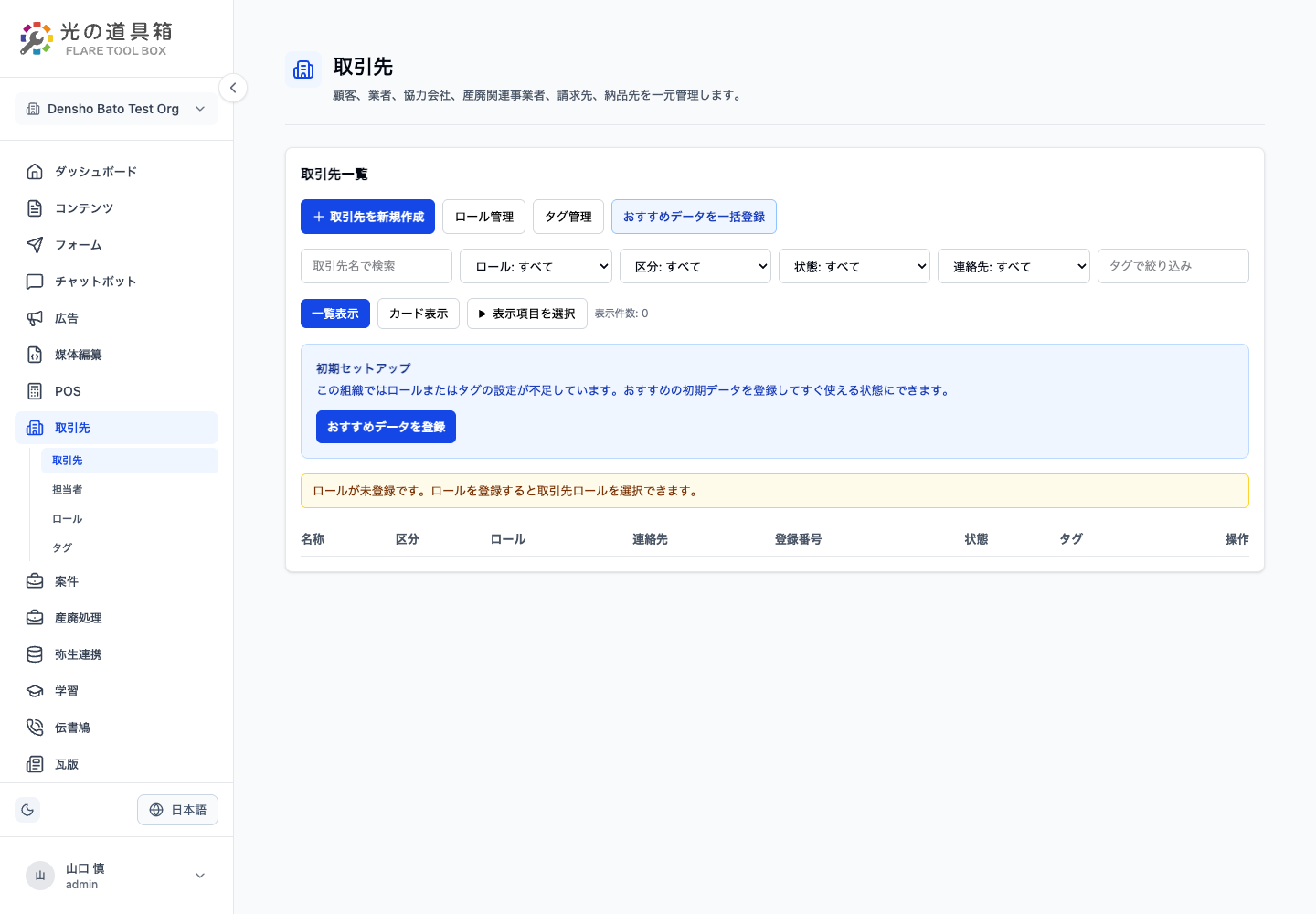This screenshot has width=1316, height=914.
Task: Open the 状態: すべて filter dropdown
Action: 854,266
